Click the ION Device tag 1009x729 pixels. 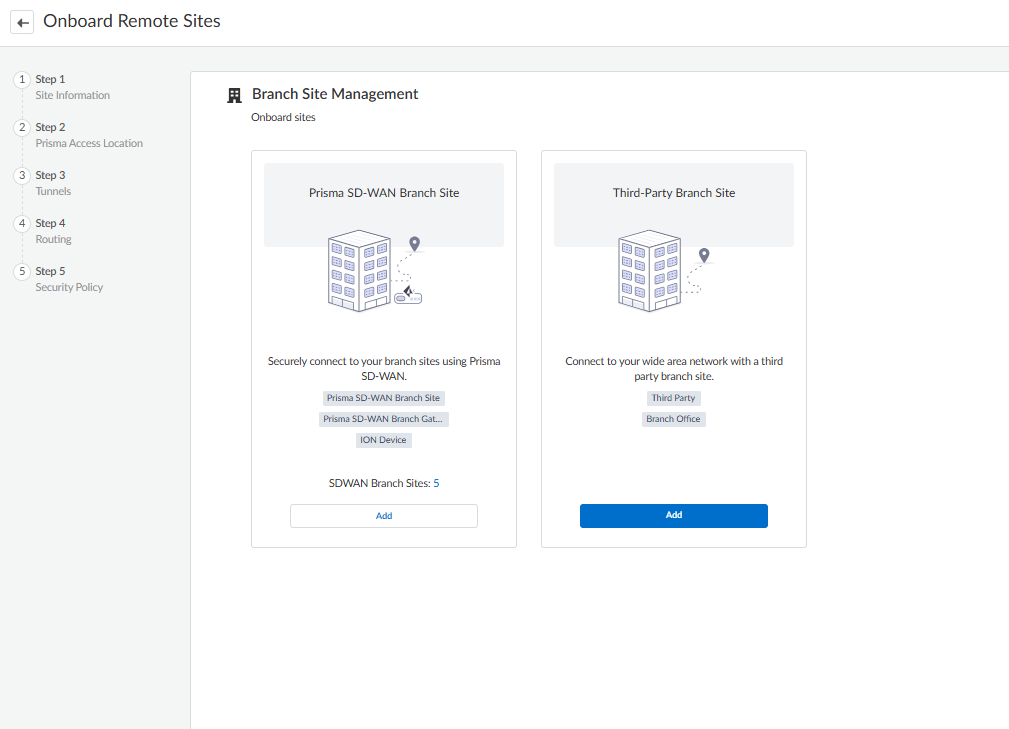tap(384, 440)
